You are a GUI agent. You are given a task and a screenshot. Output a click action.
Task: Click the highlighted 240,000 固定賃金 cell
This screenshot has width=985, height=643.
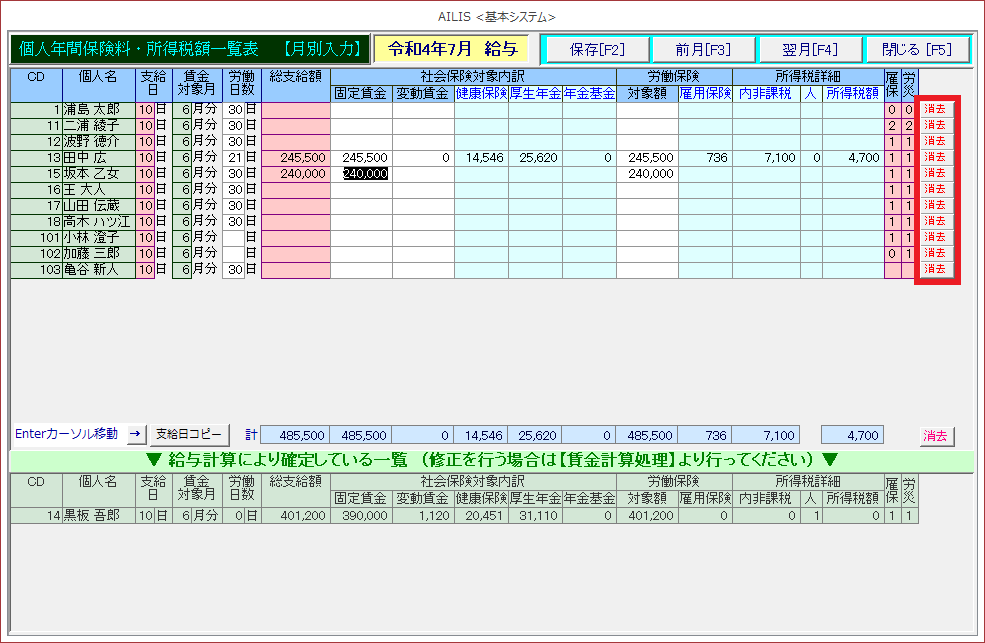[x=360, y=173]
